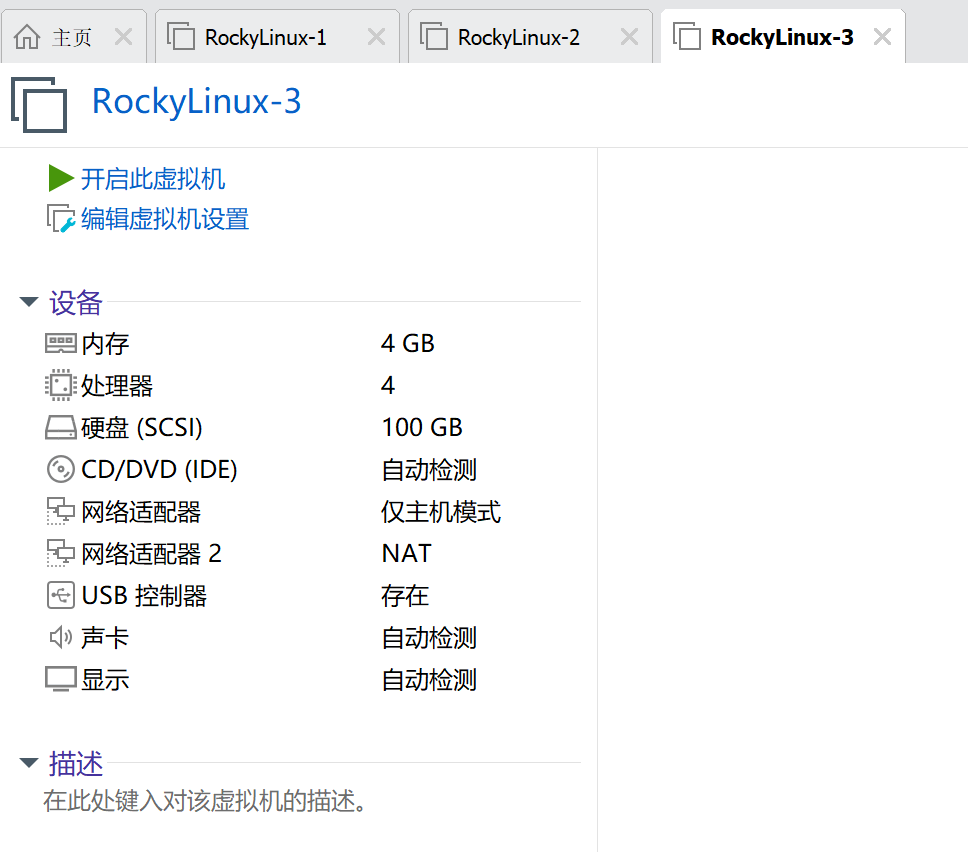The height and width of the screenshot is (852, 968).
Task: Click the NAT network value
Action: (x=407, y=553)
